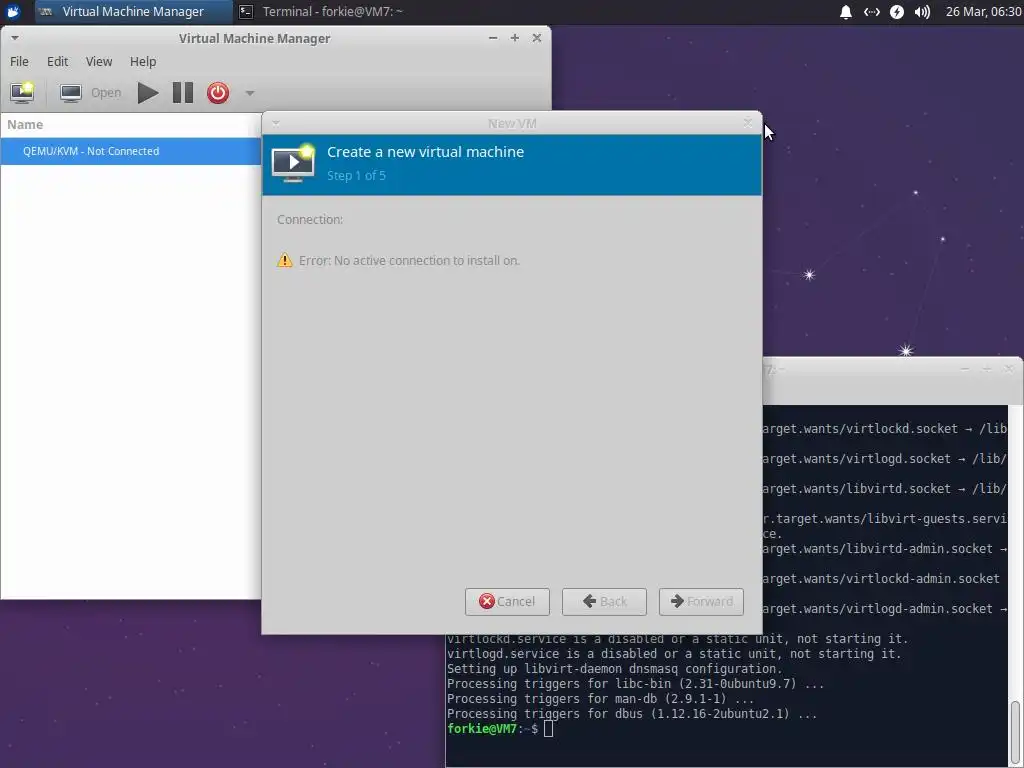Shut down the VM using red power icon

[218, 93]
